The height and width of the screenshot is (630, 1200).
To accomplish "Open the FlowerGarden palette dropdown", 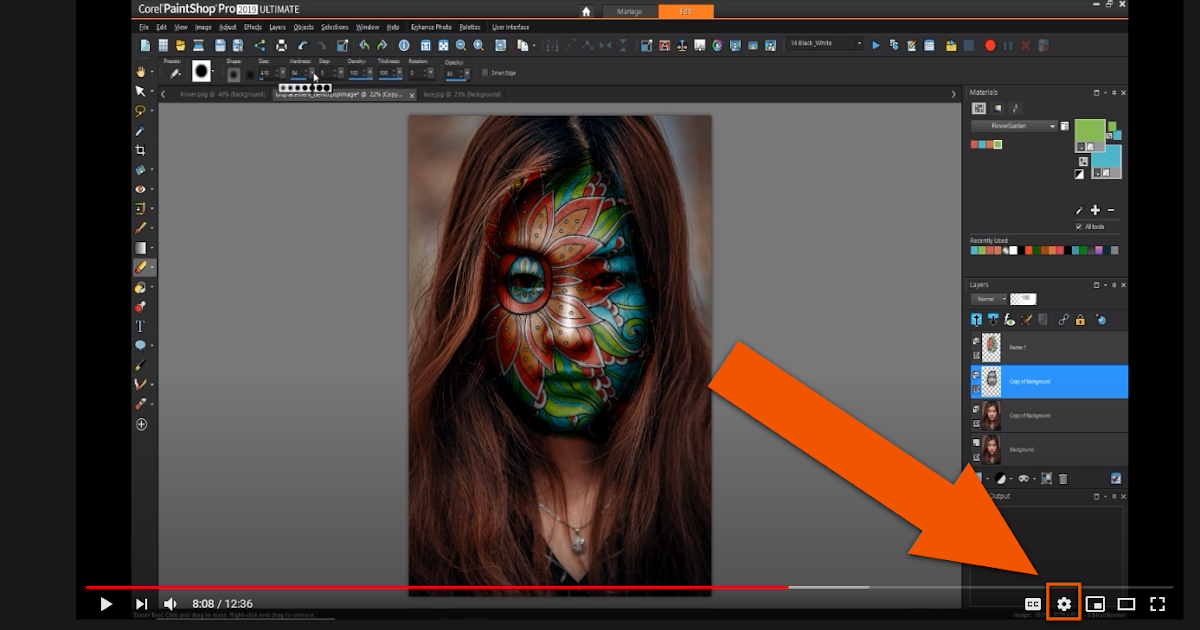I will coord(1052,127).
